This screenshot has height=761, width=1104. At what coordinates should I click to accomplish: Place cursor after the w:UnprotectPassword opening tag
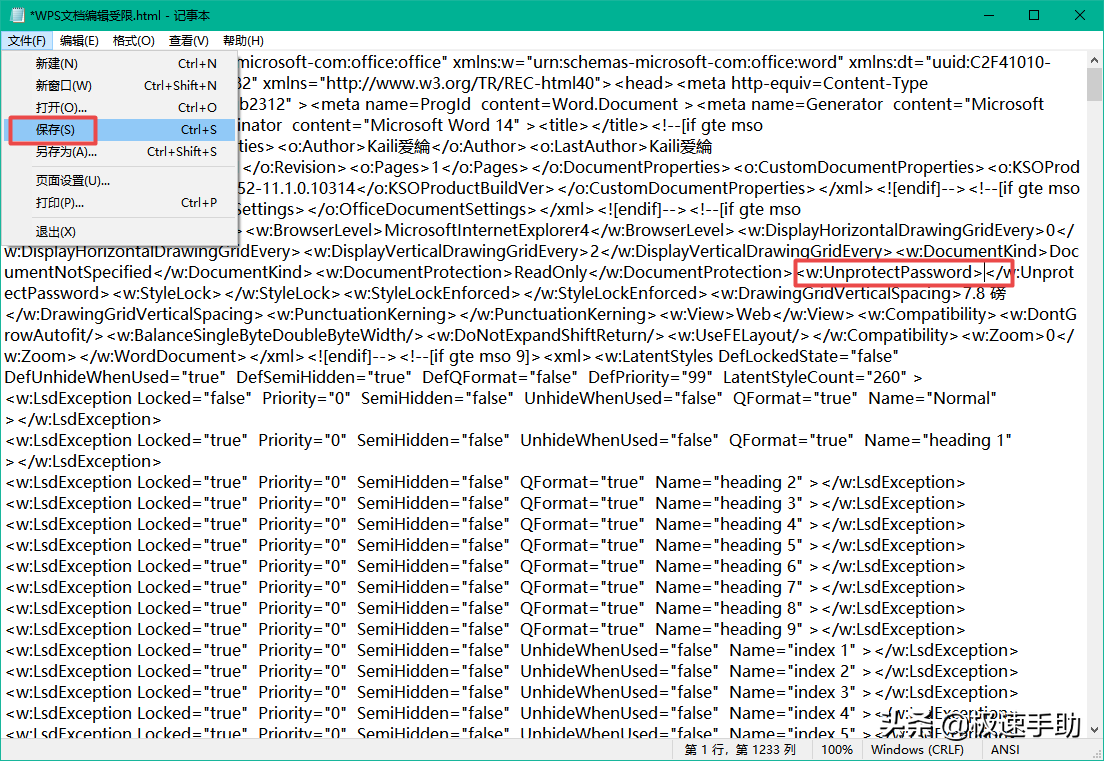(x=985, y=273)
